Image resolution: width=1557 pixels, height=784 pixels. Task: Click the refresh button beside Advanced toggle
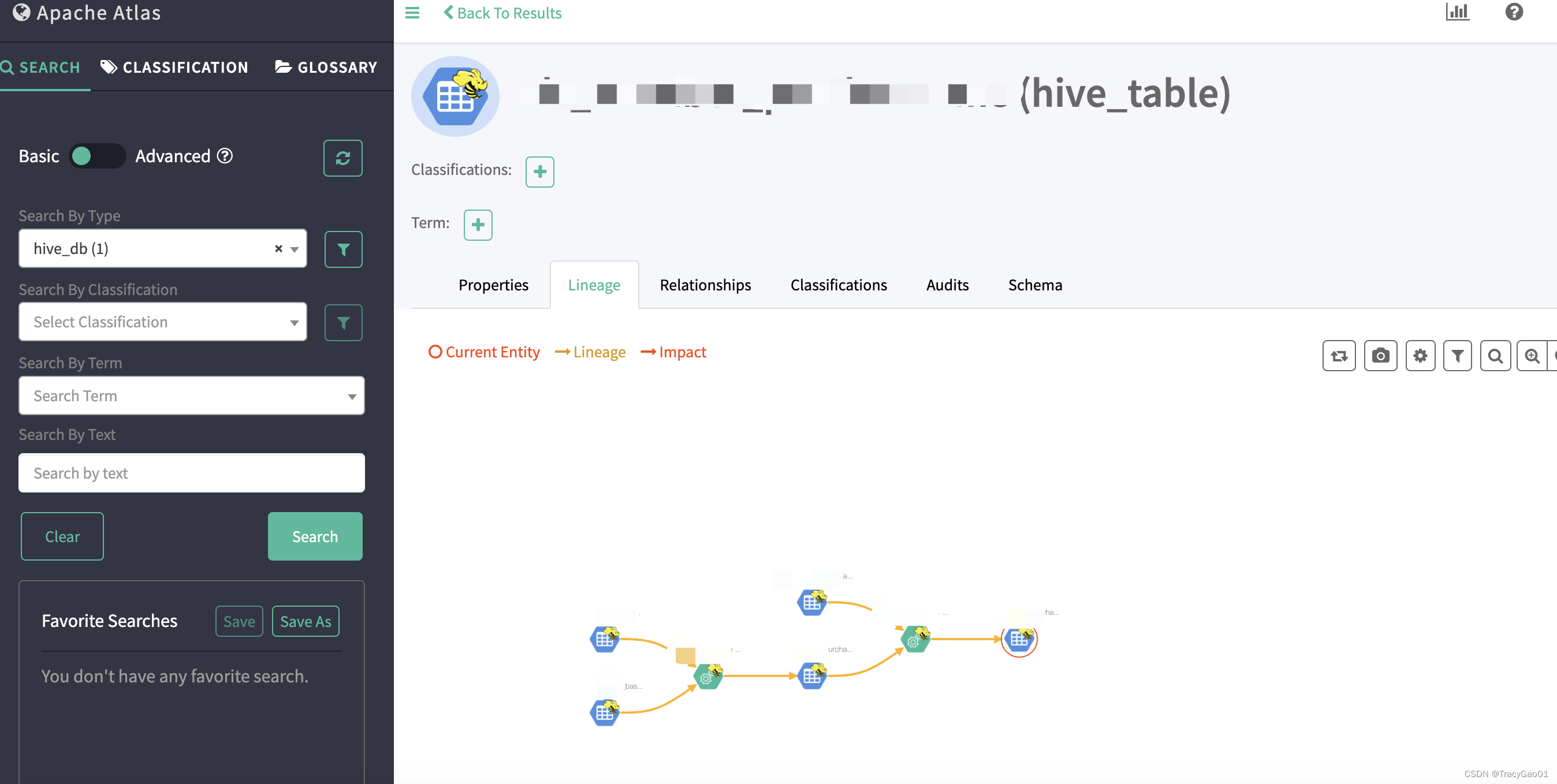(x=342, y=158)
